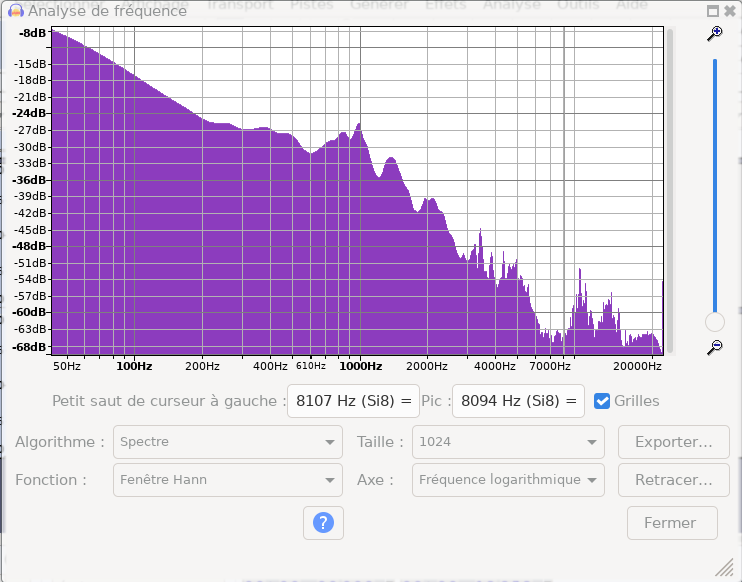
Task: Click the Pic : label text
Action: [435, 401]
